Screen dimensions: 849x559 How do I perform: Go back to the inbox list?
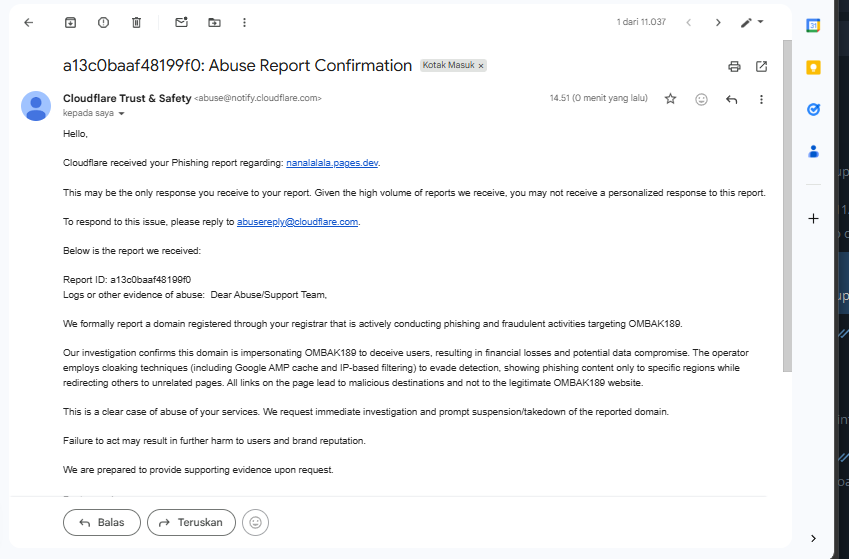click(28, 22)
